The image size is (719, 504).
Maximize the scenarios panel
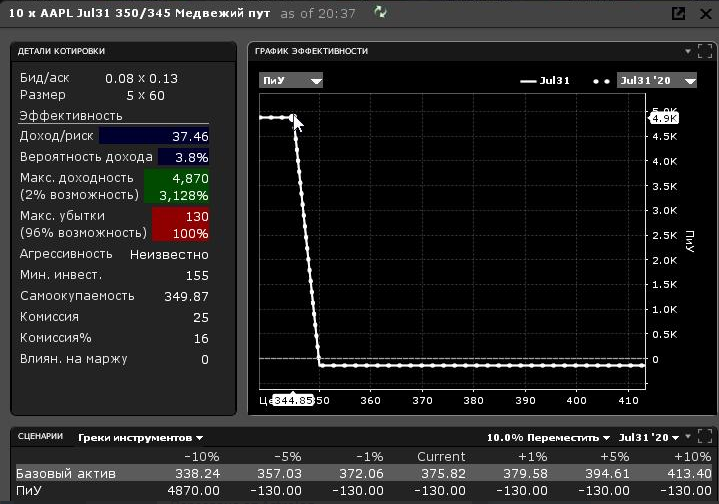(x=705, y=436)
